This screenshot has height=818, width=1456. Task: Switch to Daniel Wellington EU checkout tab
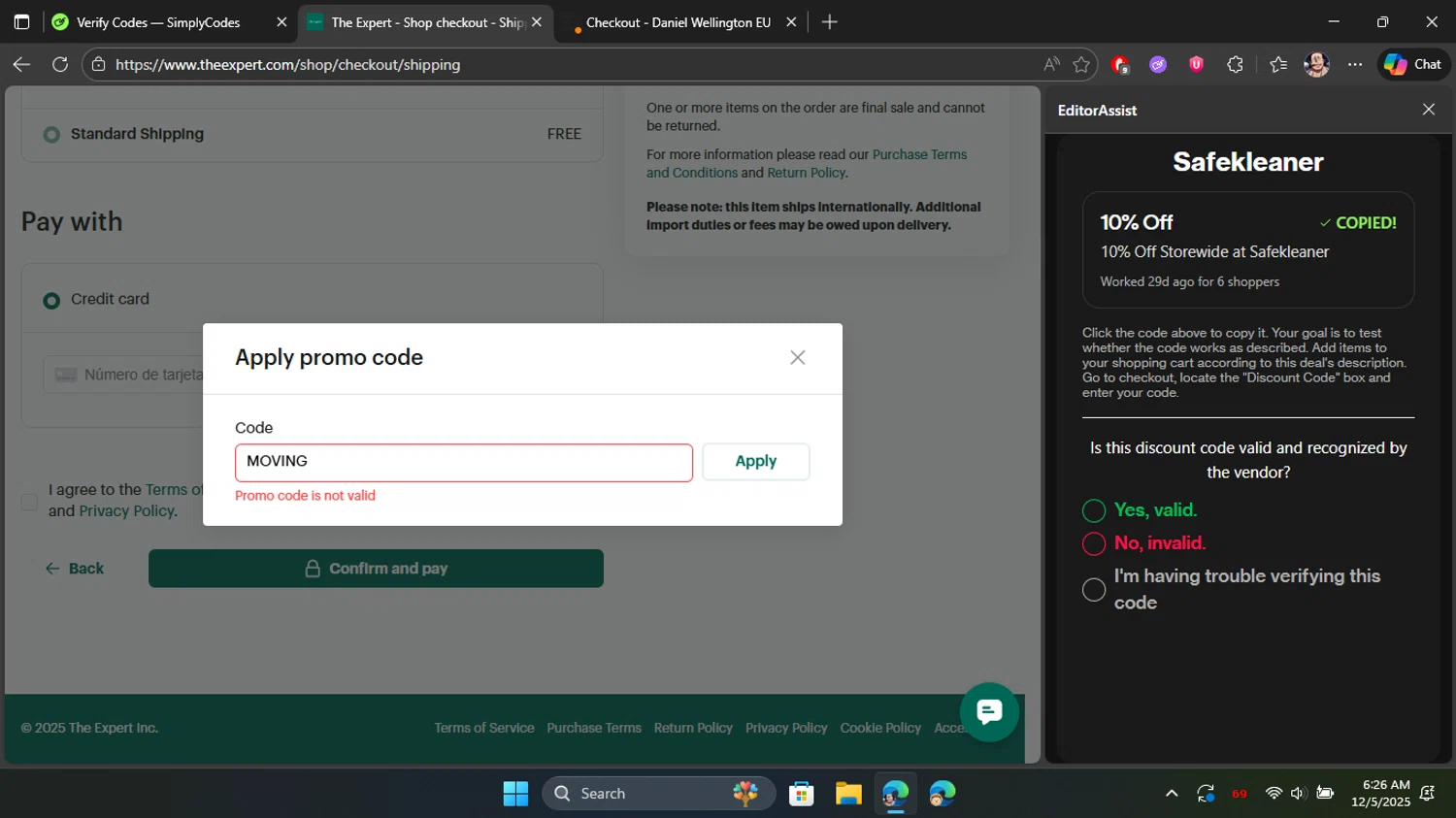pyautogui.click(x=678, y=22)
